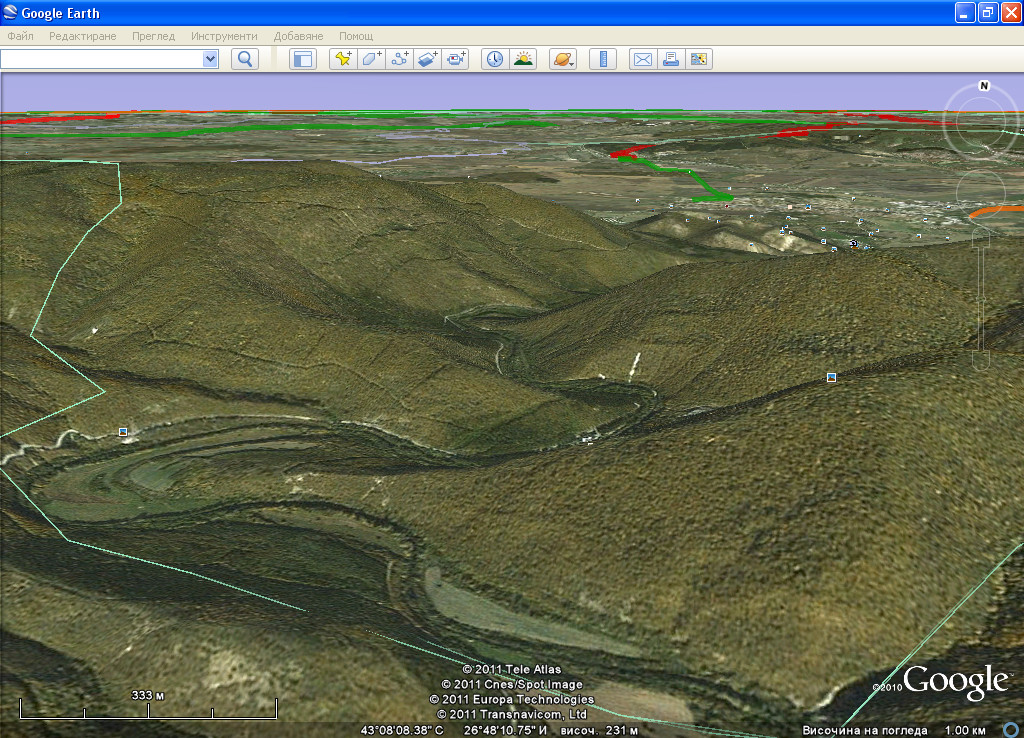Open the Добавяне menu
This screenshot has width=1024, height=738.
(x=298, y=36)
